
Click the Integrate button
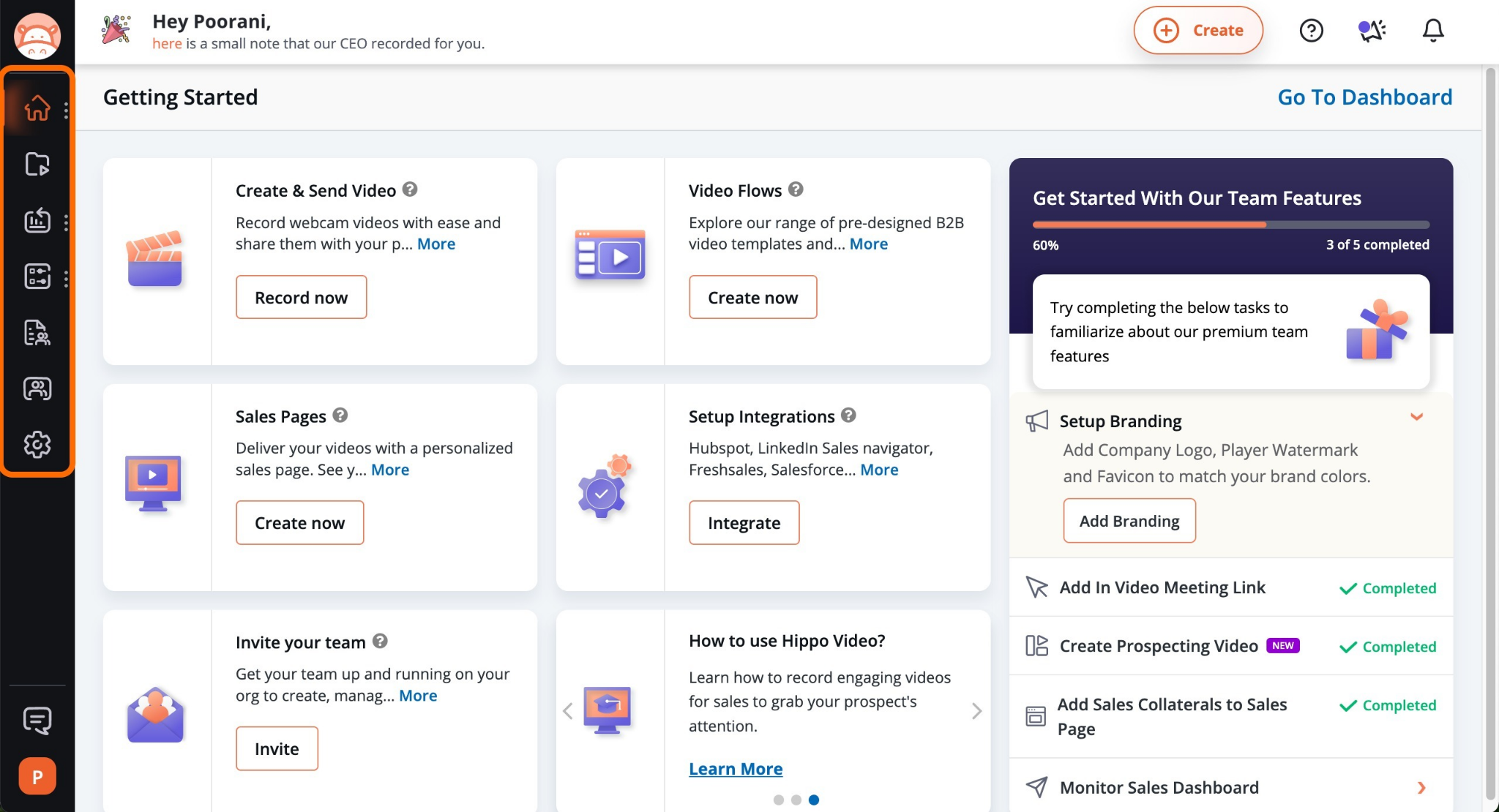(744, 522)
